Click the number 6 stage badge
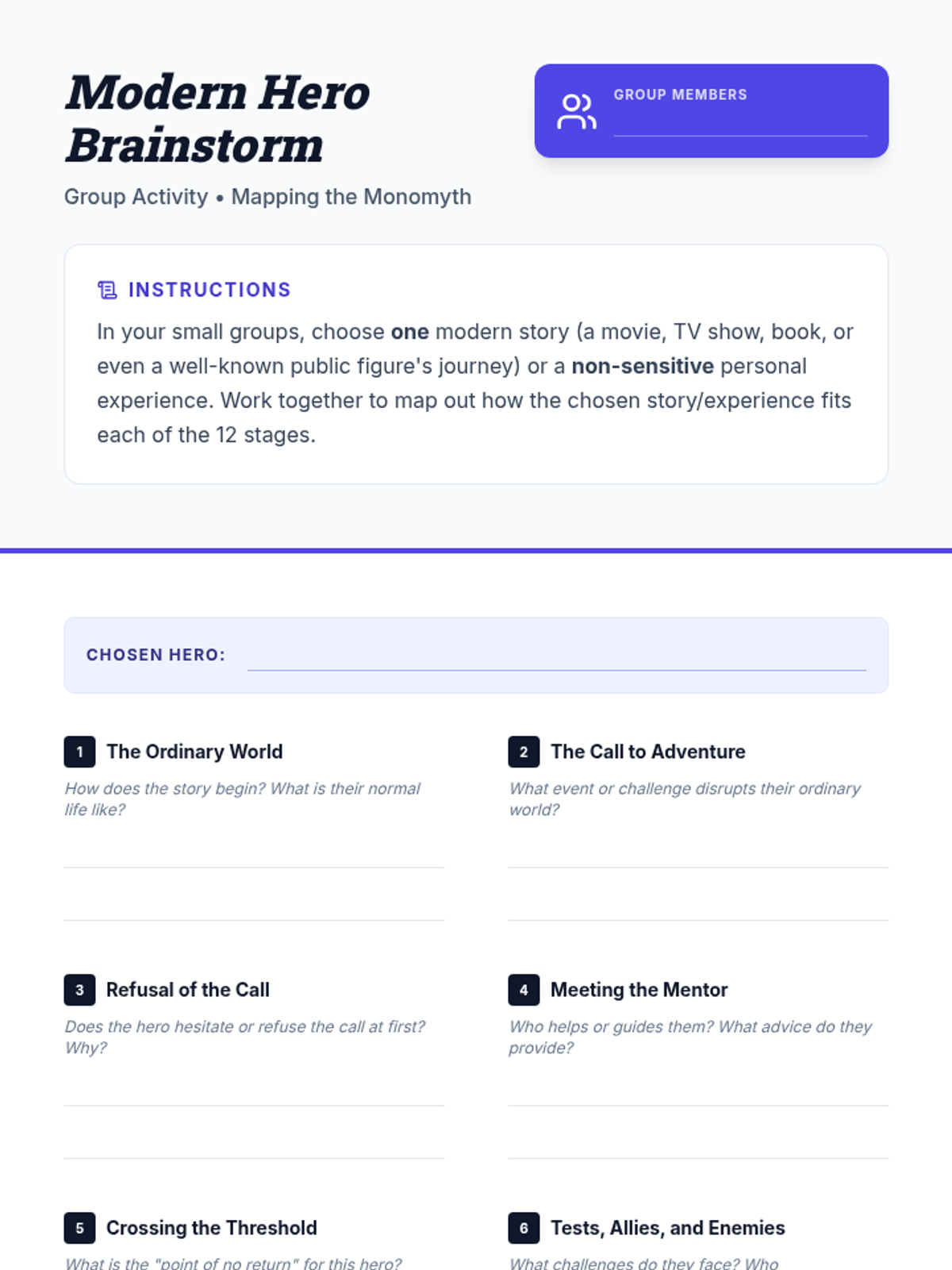This screenshot has width=952, height=1270. tap(524, 1228)
